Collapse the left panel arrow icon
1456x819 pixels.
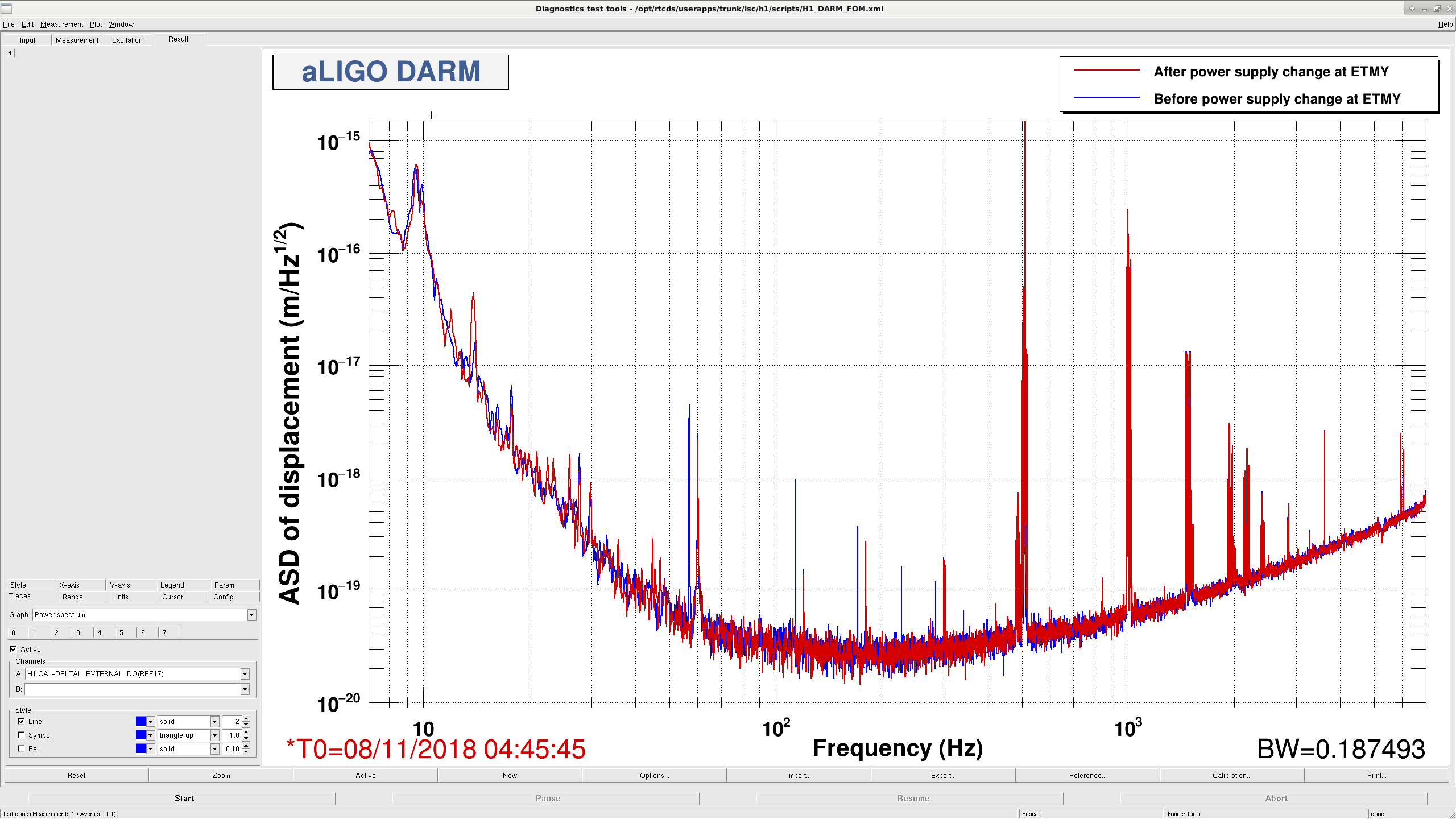10,53
